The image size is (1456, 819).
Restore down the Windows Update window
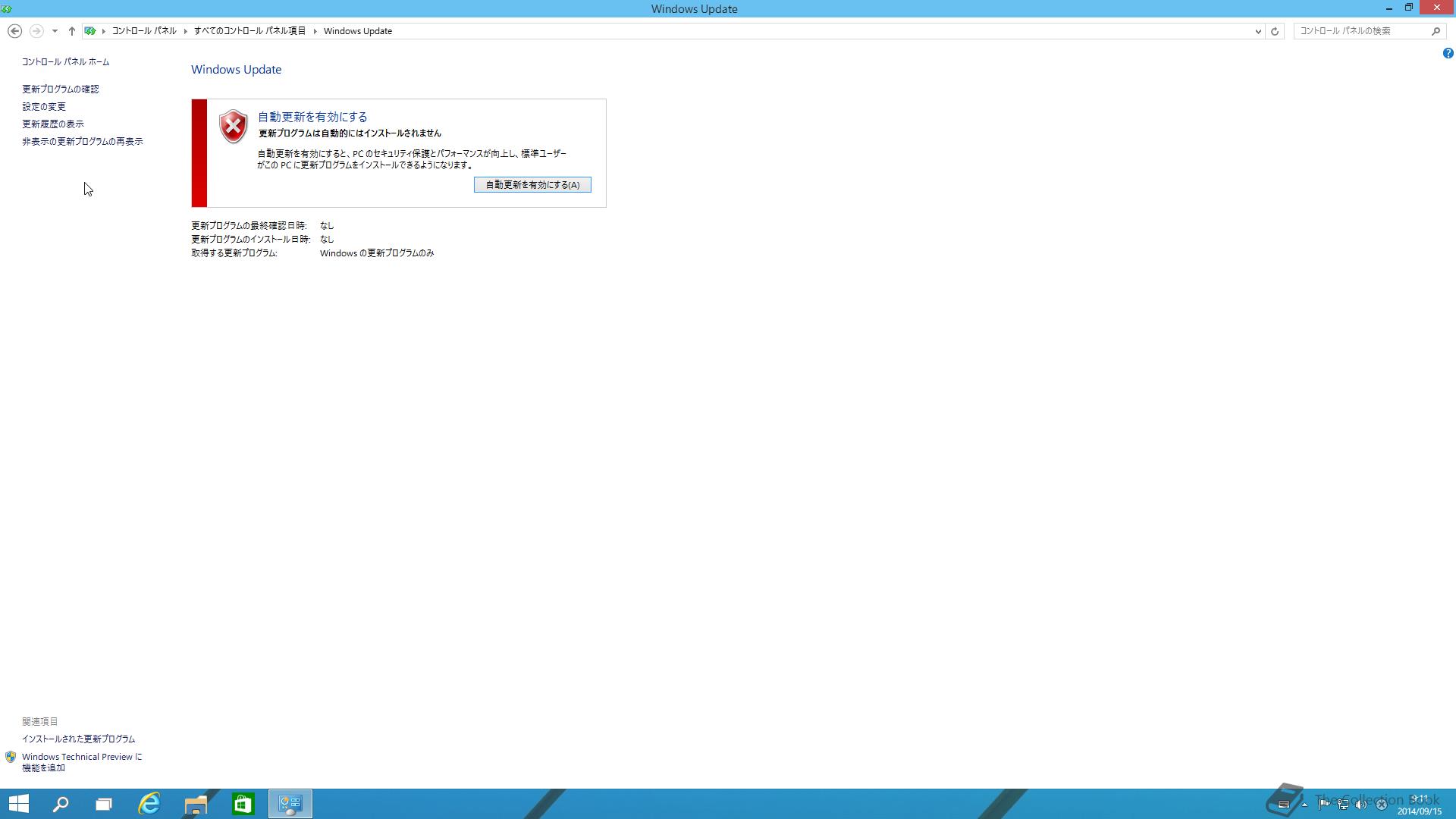pos(1409,8)
